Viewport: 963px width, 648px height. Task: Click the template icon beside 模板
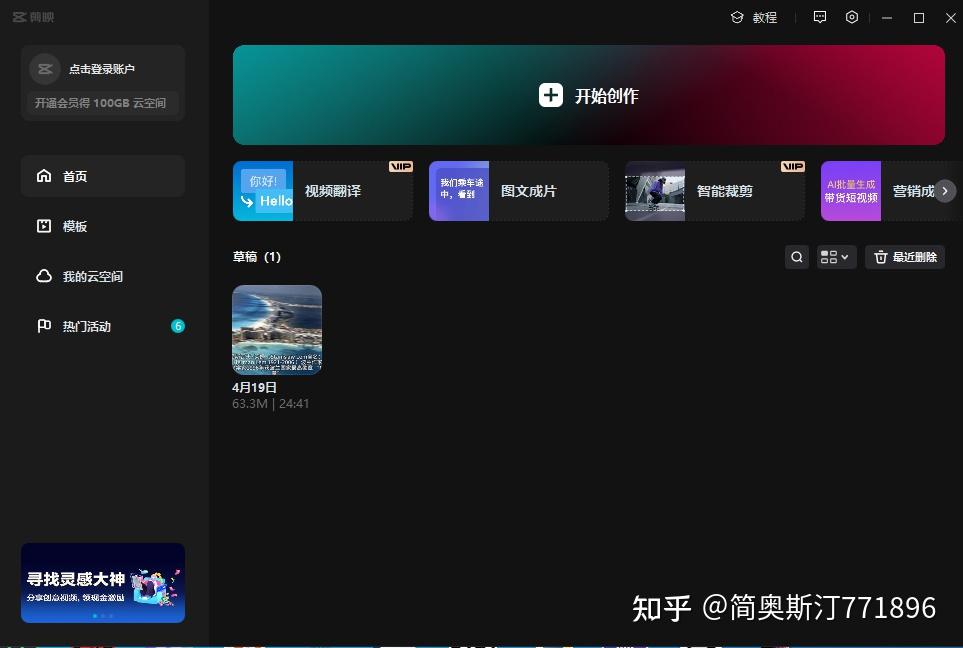pos(44,226)
